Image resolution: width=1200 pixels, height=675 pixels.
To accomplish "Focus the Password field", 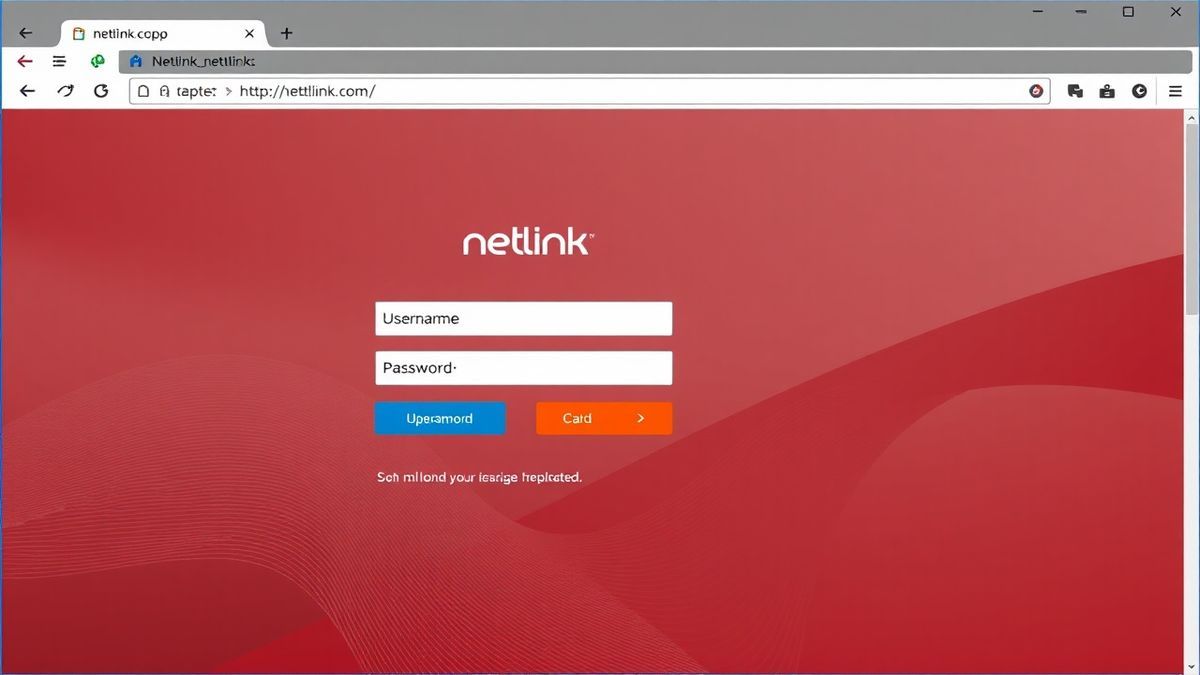I will click(523, 368).
